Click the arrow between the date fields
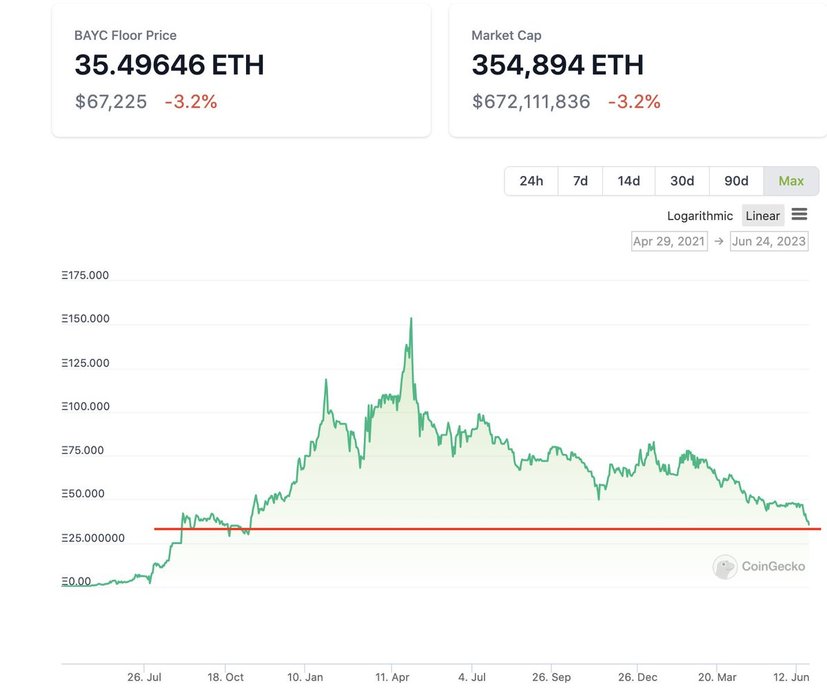The image size is (827, 700). click(718, 241)
